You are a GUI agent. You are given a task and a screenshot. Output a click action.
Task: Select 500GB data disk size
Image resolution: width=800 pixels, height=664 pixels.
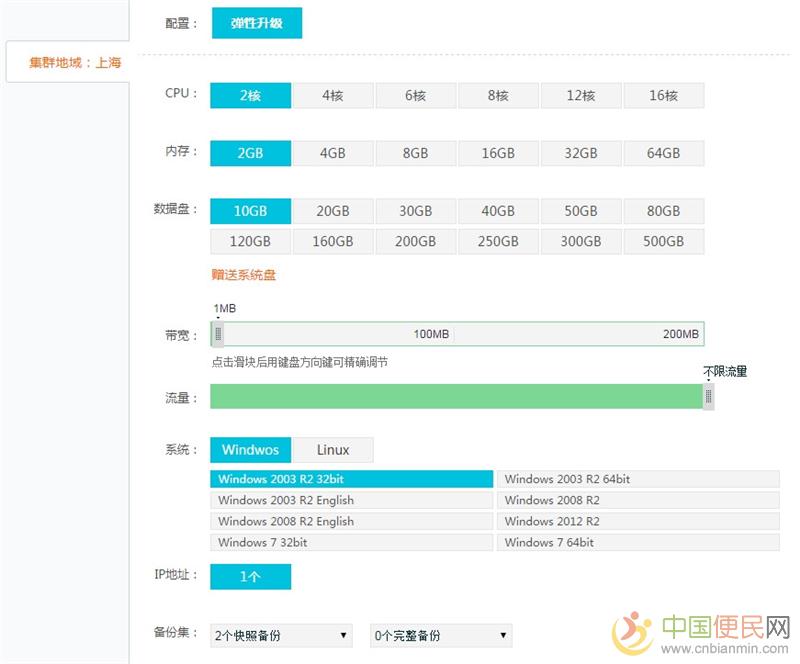coord(663,241)
